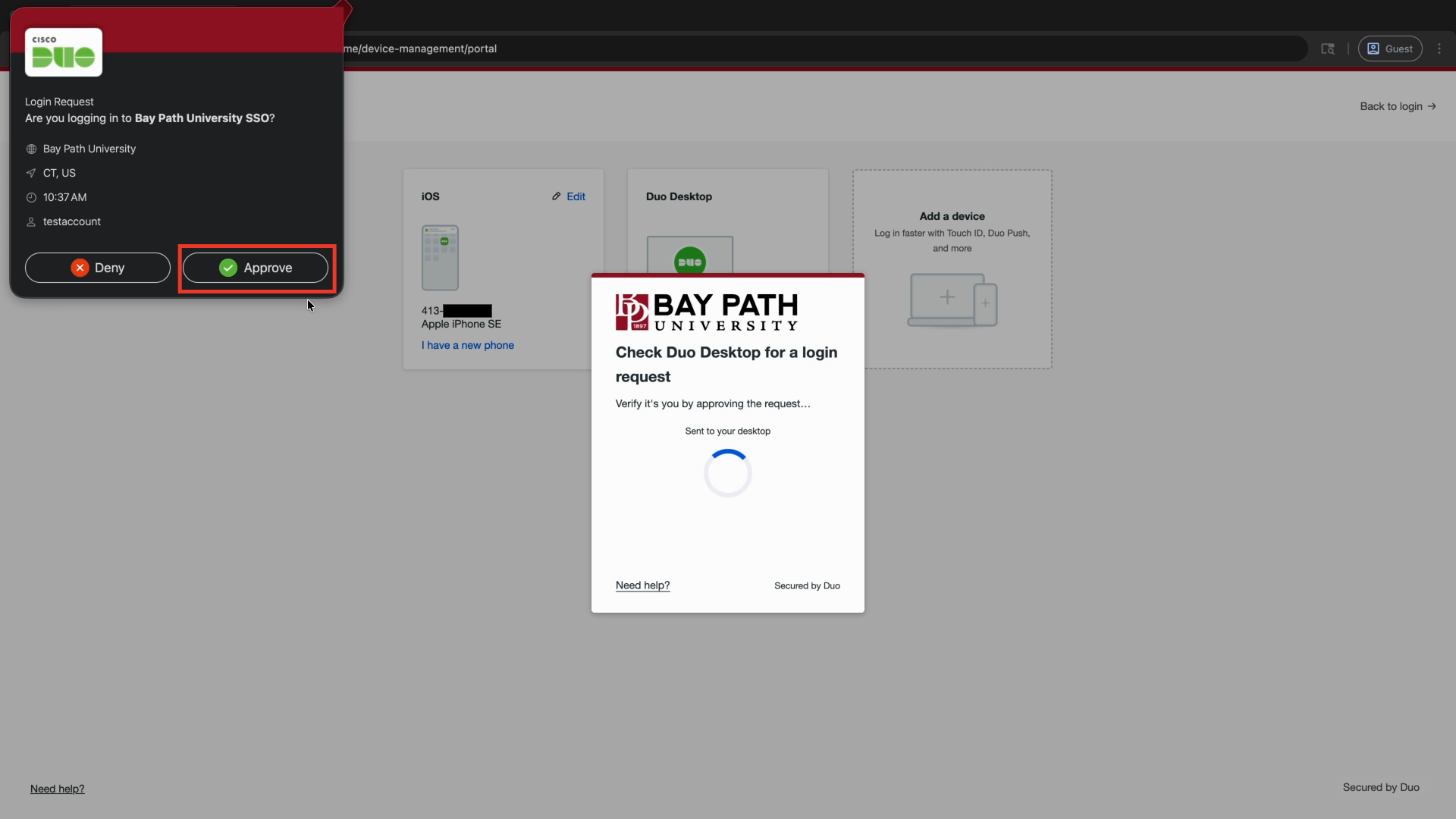Click the 'testaccount' username text
This screenshot has width=1456, height=819.
tap(72, 221)
